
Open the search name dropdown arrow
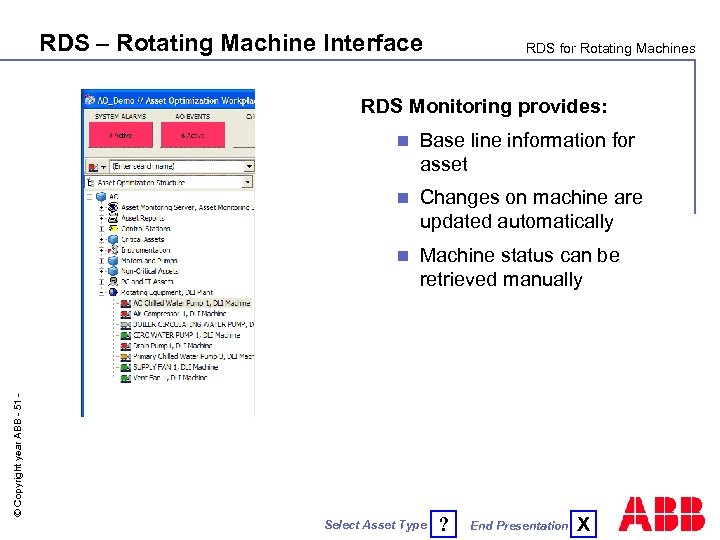249,166
